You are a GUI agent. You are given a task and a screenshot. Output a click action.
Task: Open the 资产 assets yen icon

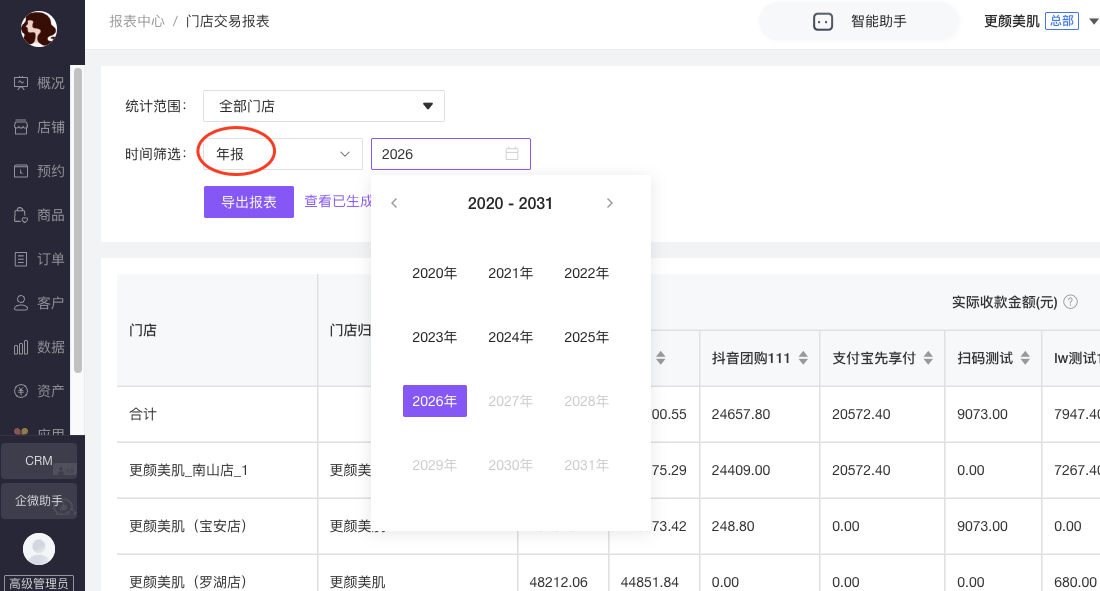[x=21, y=391]
